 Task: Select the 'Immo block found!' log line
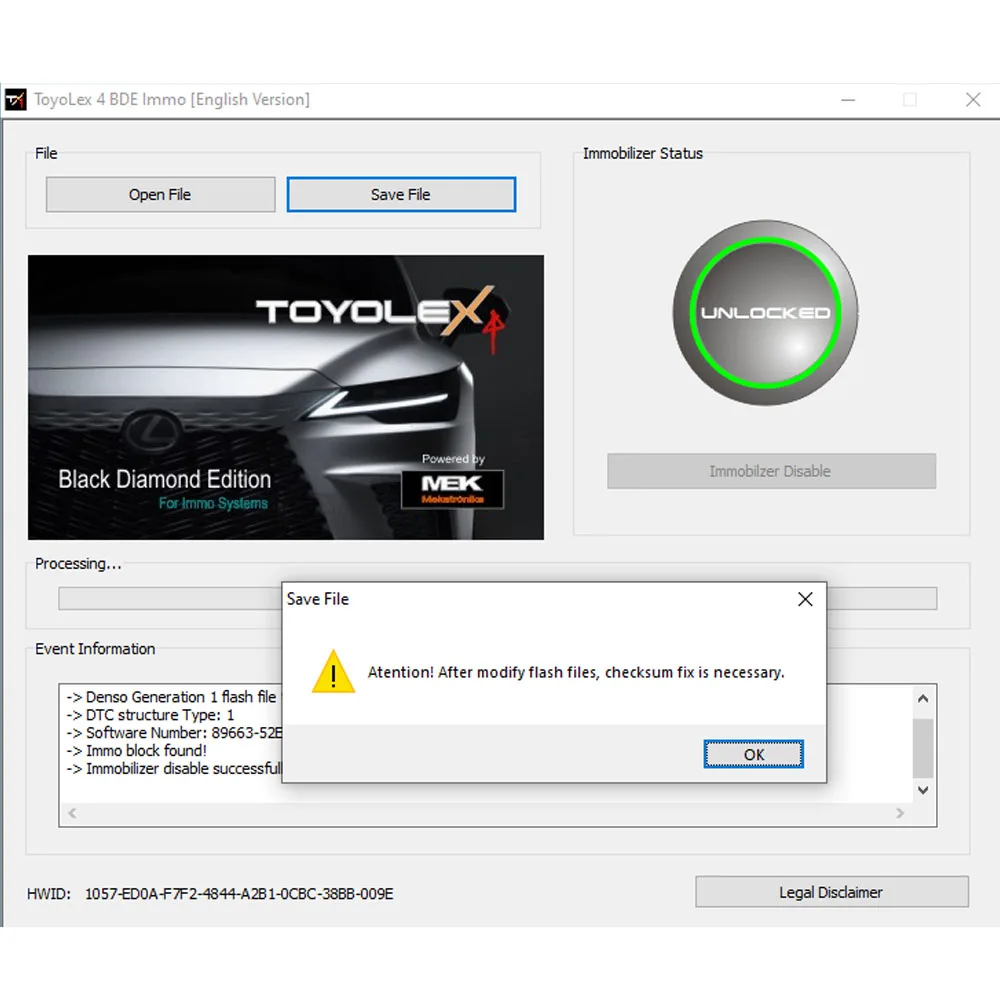click(x=136, y=751)
